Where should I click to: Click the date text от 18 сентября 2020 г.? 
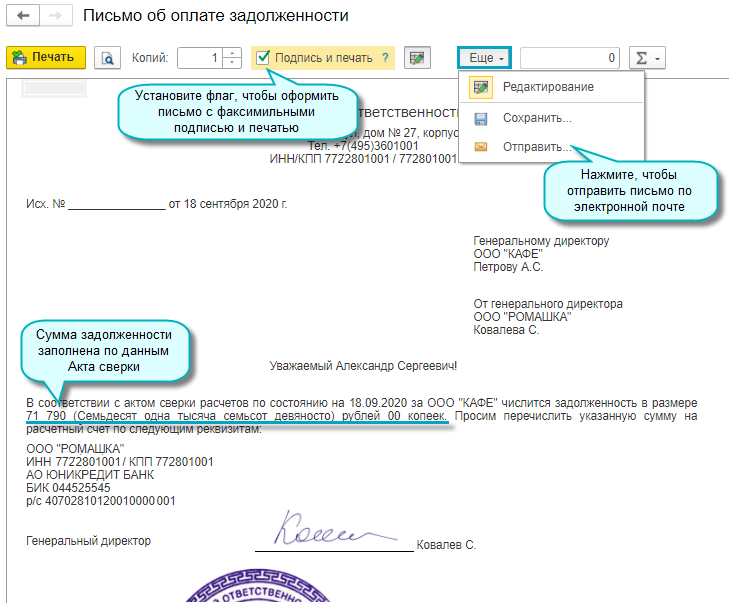coord(228,204)
